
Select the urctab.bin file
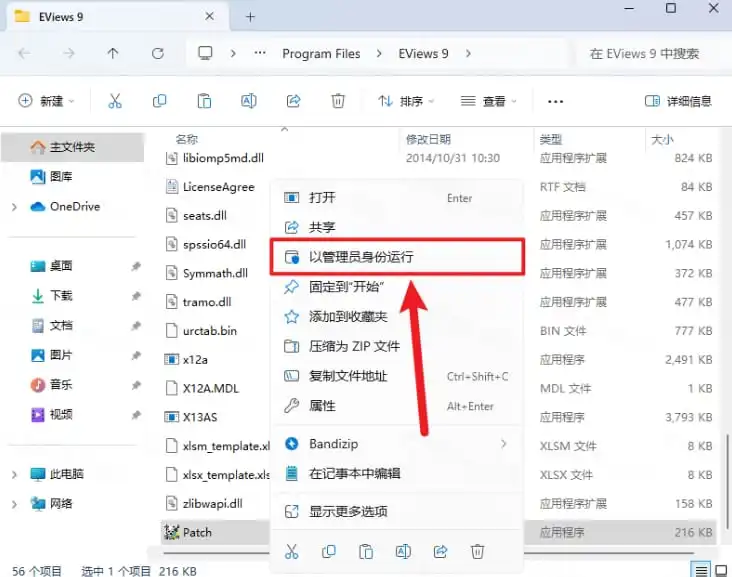[210, 331]
